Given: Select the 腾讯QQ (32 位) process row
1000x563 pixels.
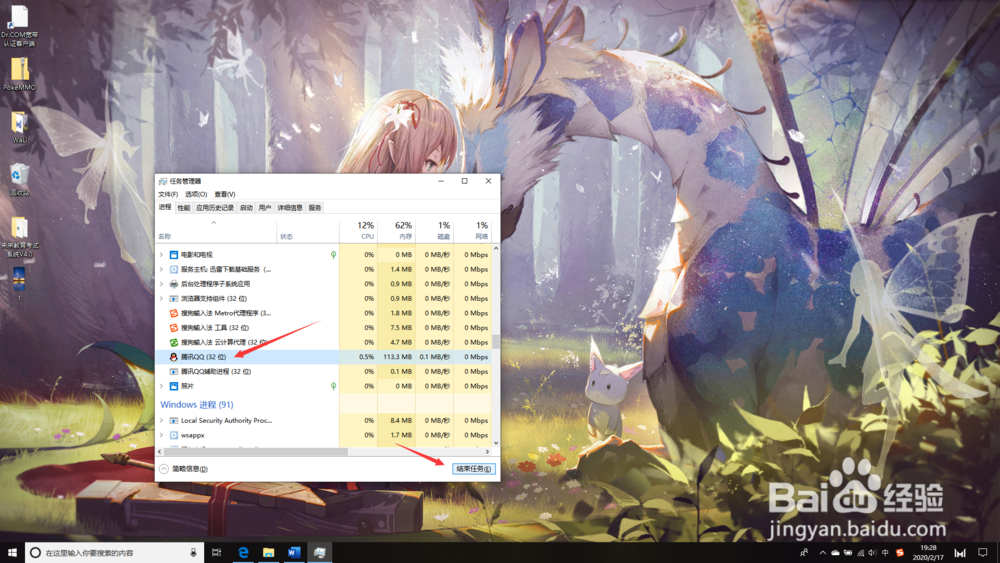Looking at the screenshot, I should tap(323, 357).
